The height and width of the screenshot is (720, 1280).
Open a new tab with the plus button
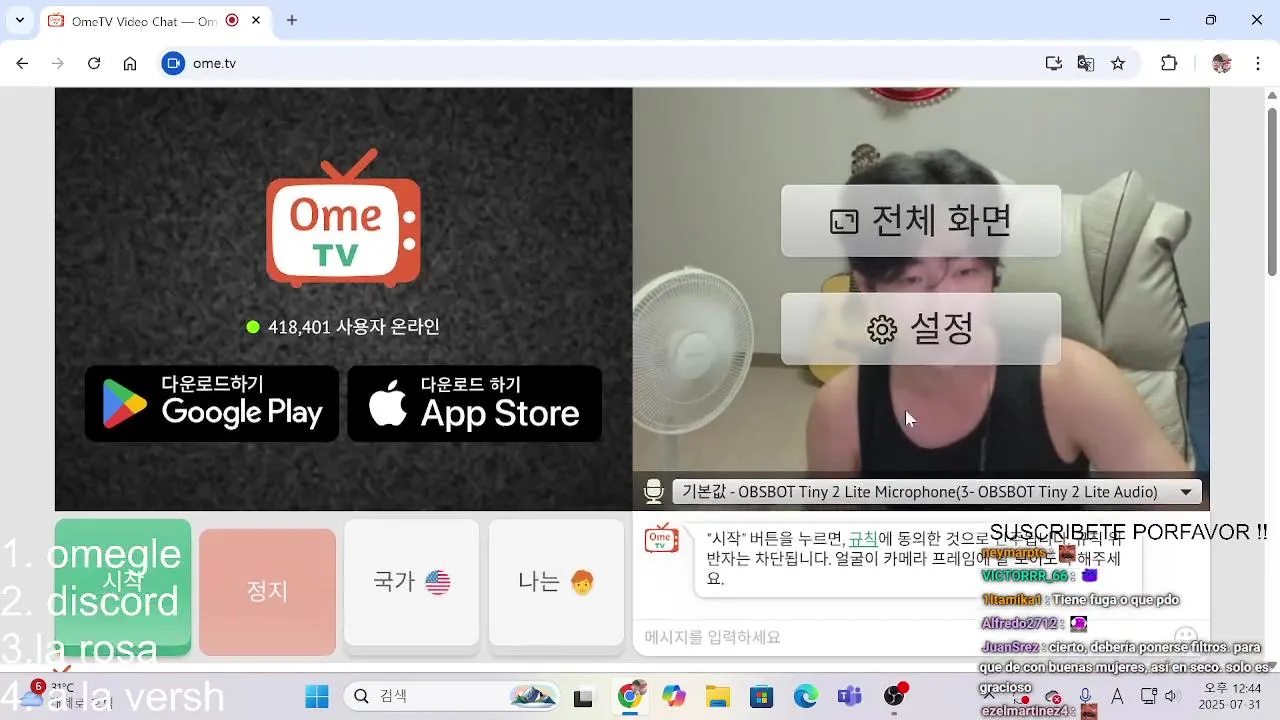[292, 20]
